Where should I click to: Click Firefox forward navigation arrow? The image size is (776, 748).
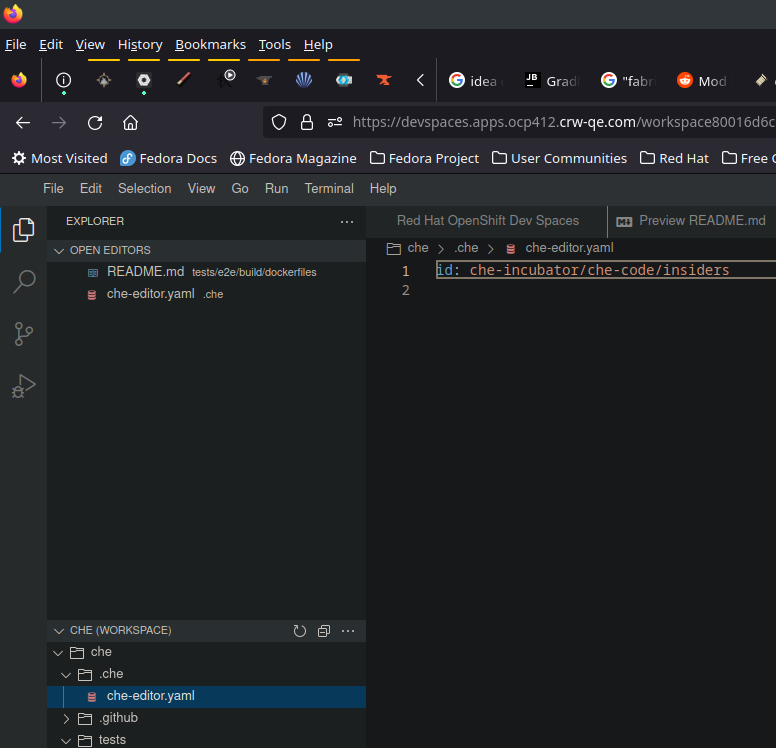point(59,122)
